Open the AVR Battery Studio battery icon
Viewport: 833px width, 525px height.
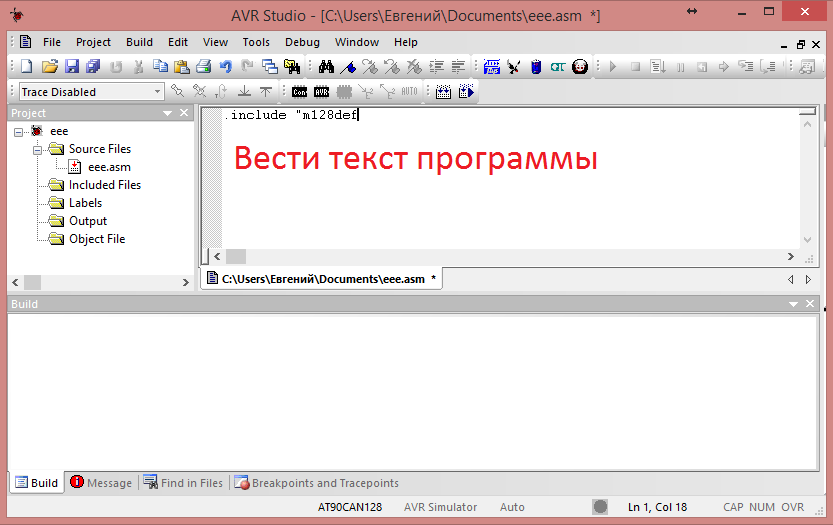click(x=536, y=66)
